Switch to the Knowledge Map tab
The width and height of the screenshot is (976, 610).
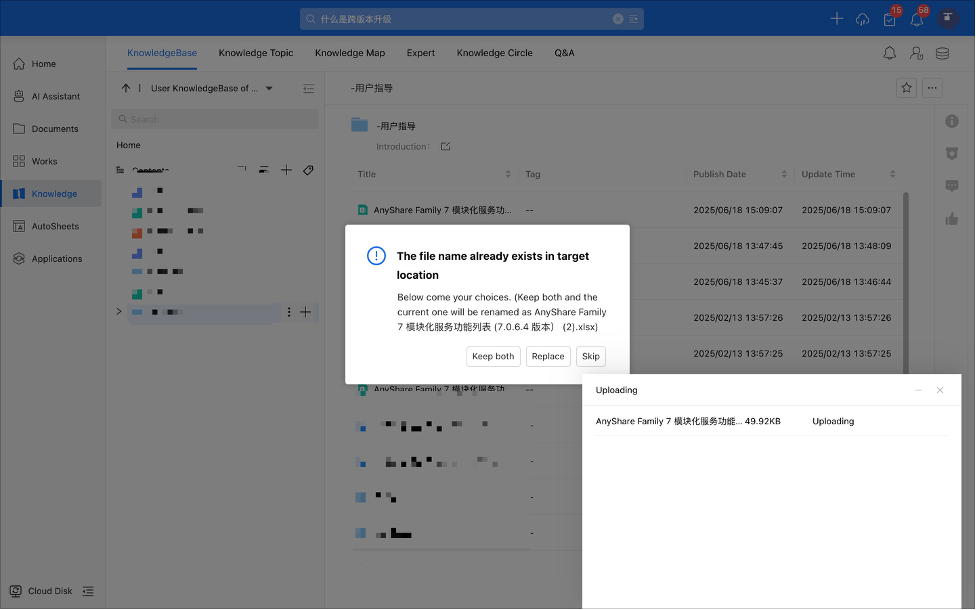pyautogui.click(x=349, y=53)
